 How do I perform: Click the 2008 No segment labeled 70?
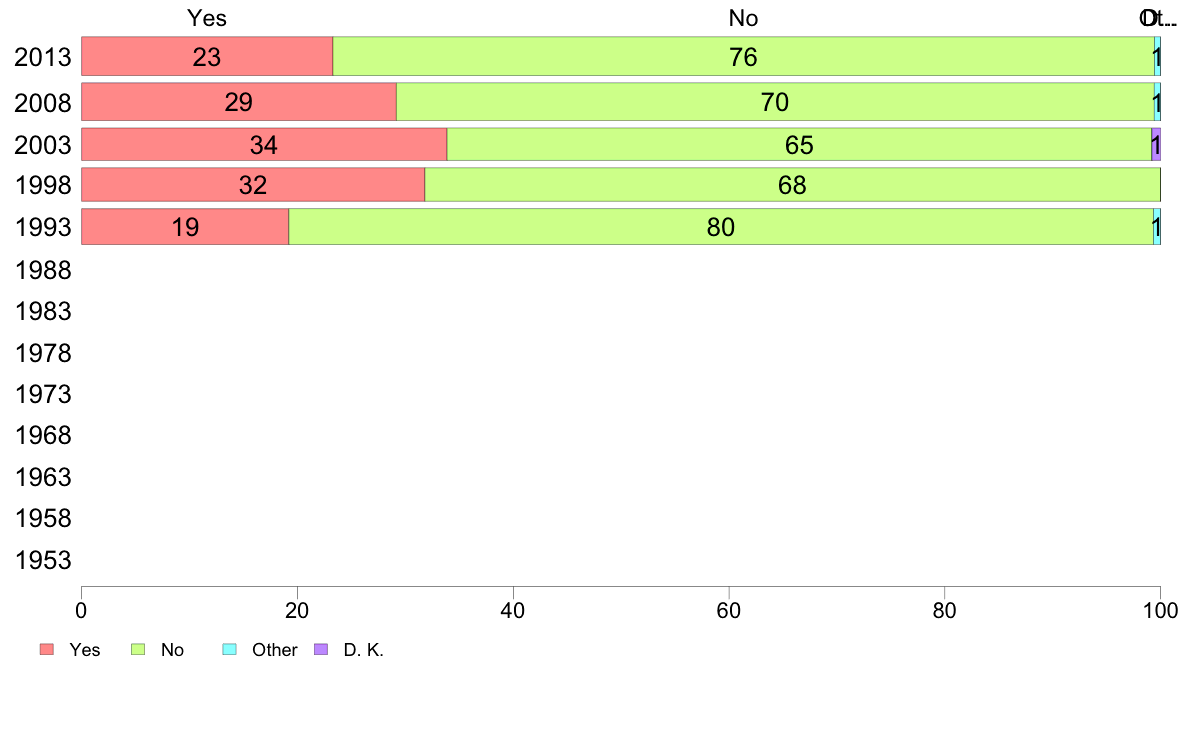775,102
